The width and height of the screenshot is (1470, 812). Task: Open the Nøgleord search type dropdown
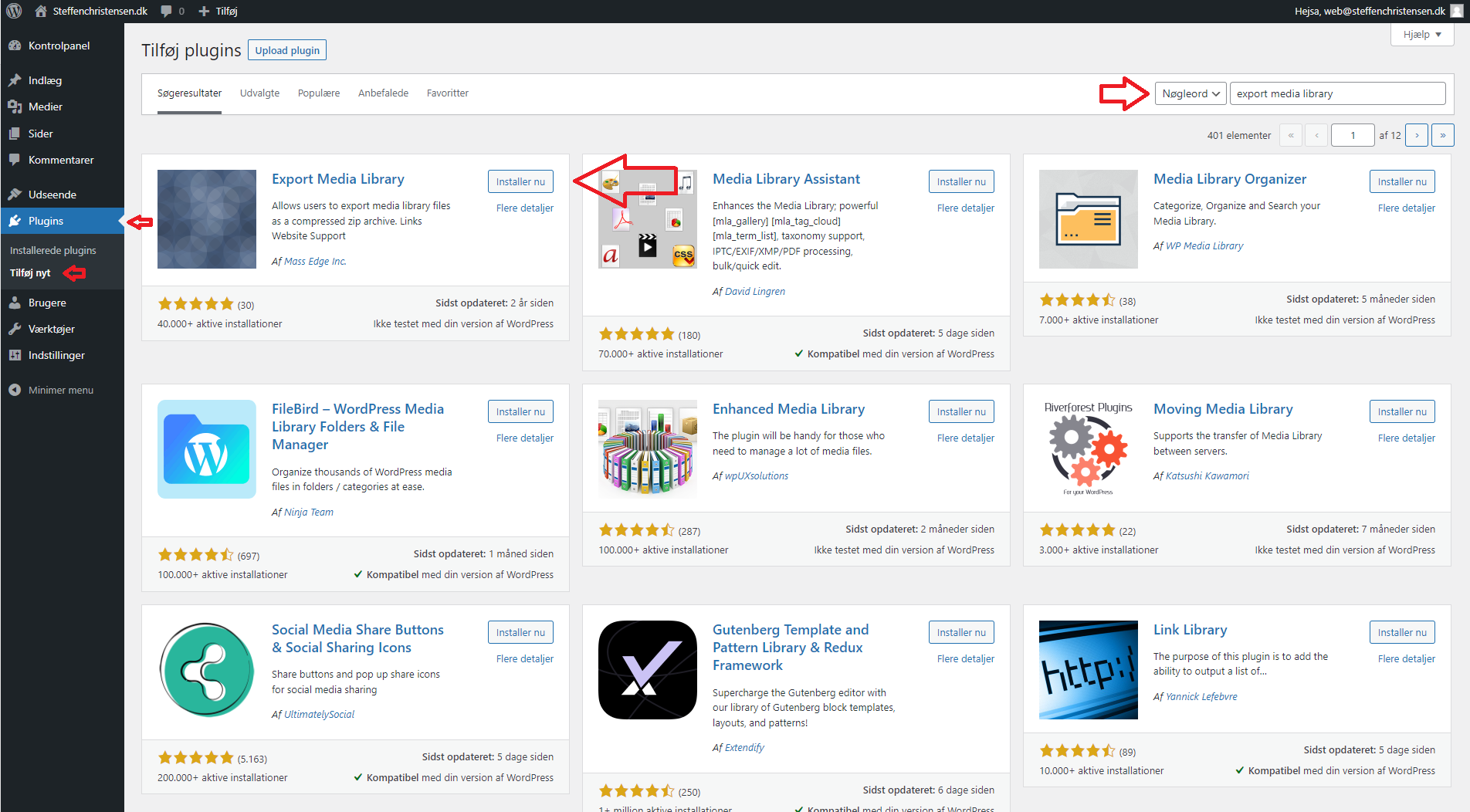click(1191, 93)
